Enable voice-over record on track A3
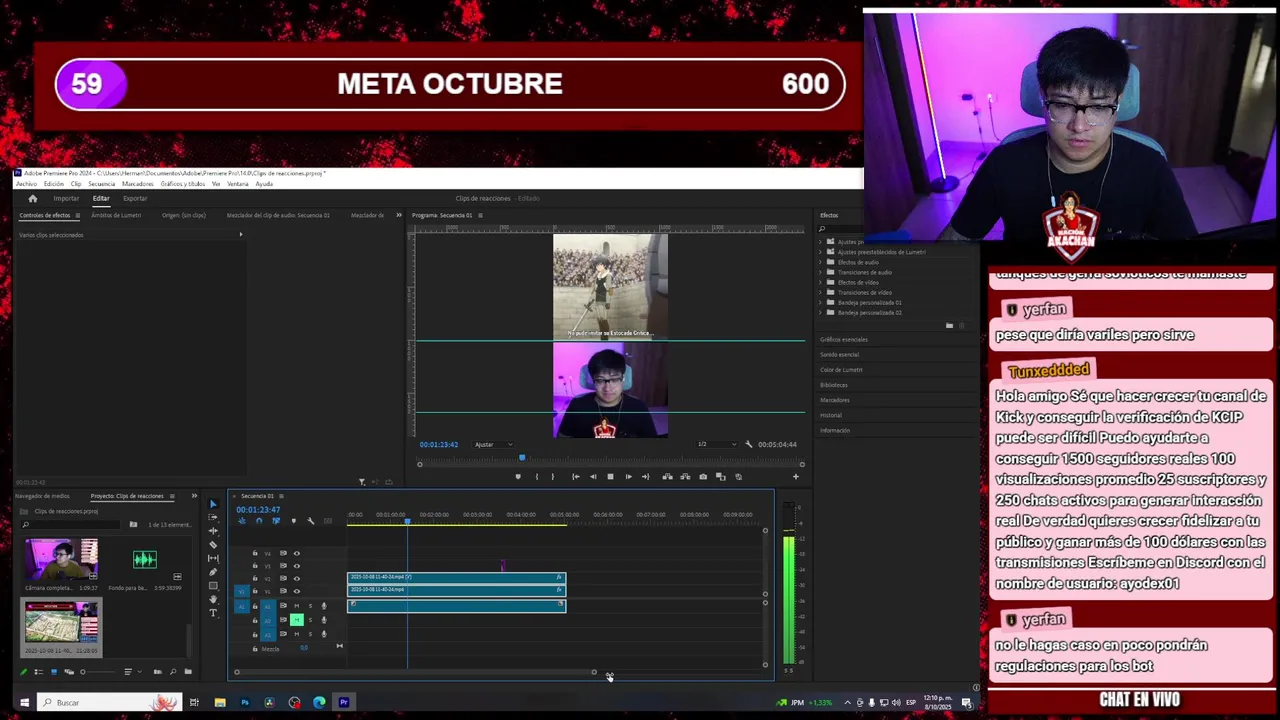This screenshot has width=1280, height=720. (x=323, y=634)
